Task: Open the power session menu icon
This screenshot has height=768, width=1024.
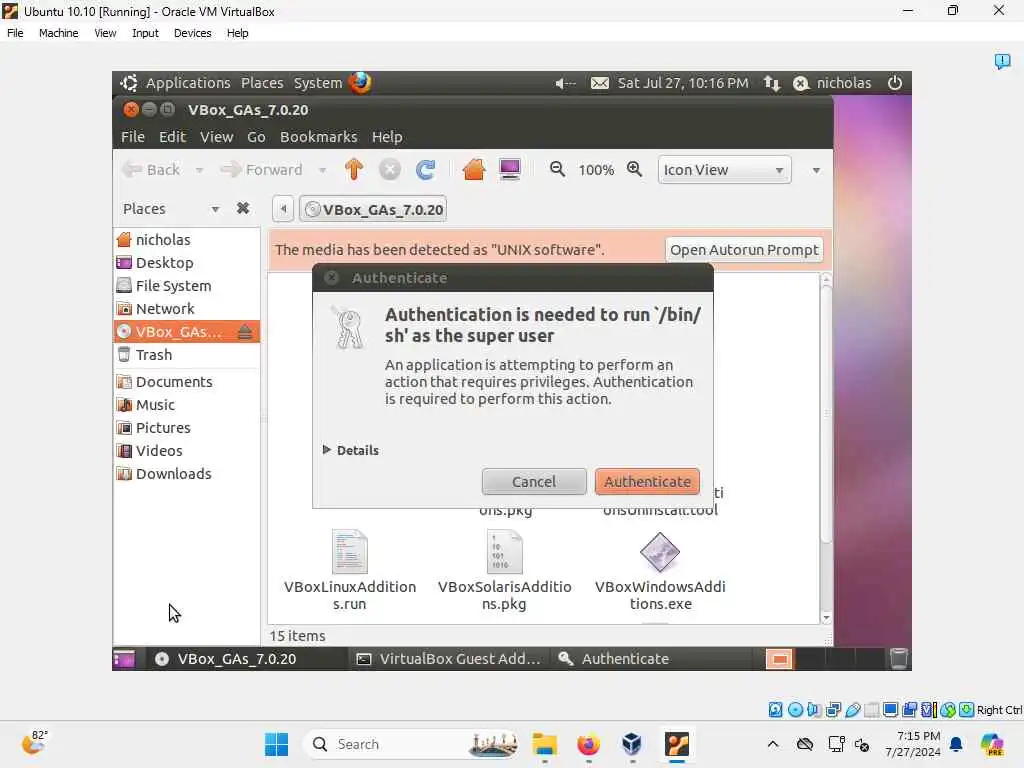Action: tap(895, 83)
